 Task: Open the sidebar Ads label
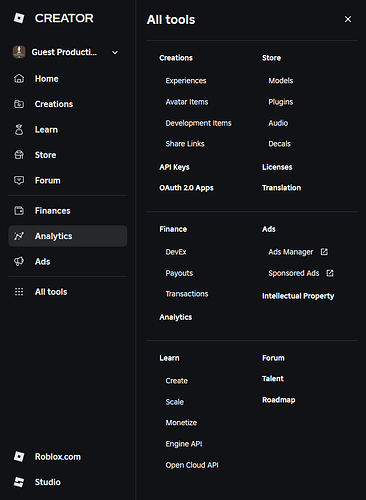(x=42, y=261)
